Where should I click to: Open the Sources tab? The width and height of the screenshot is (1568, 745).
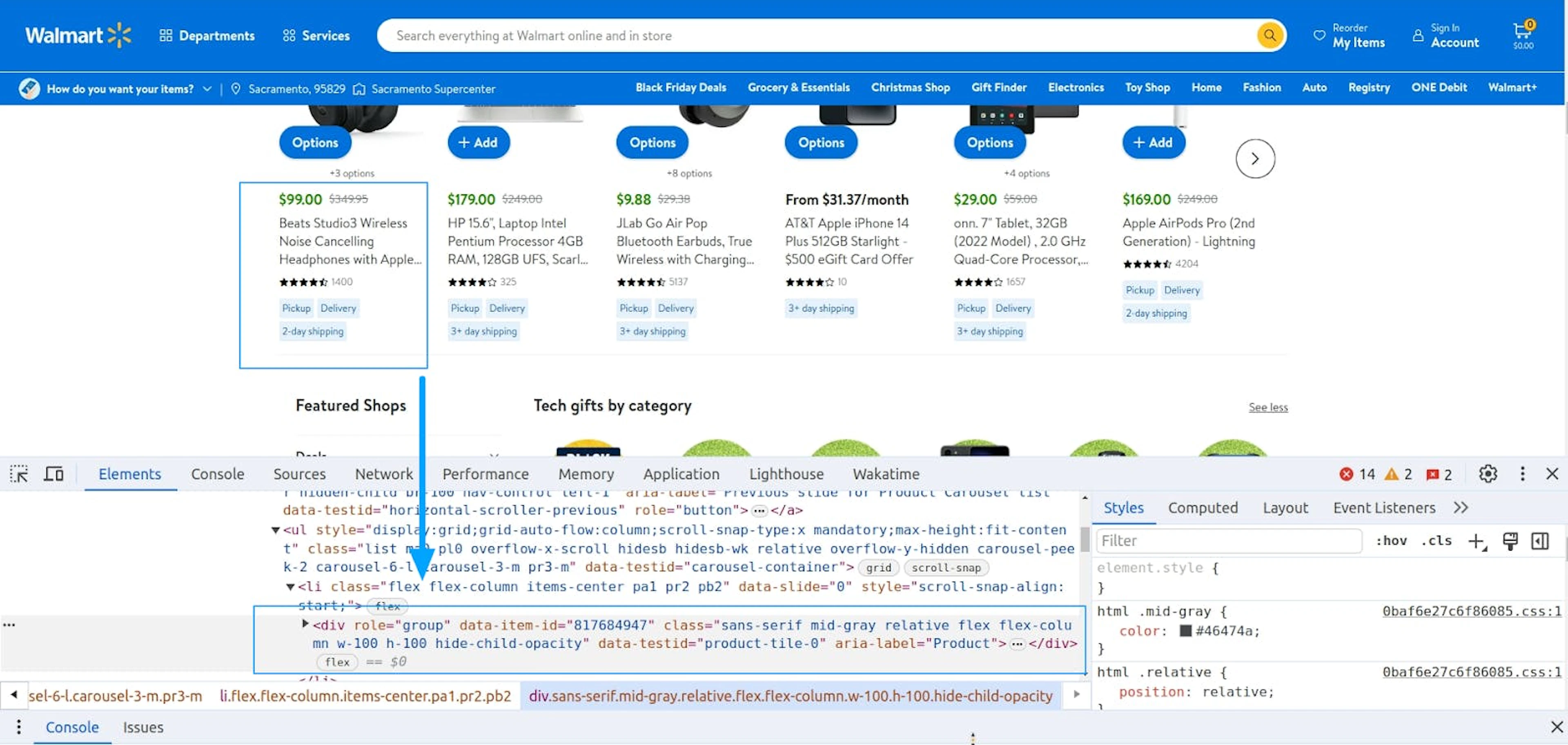point(299,473)
